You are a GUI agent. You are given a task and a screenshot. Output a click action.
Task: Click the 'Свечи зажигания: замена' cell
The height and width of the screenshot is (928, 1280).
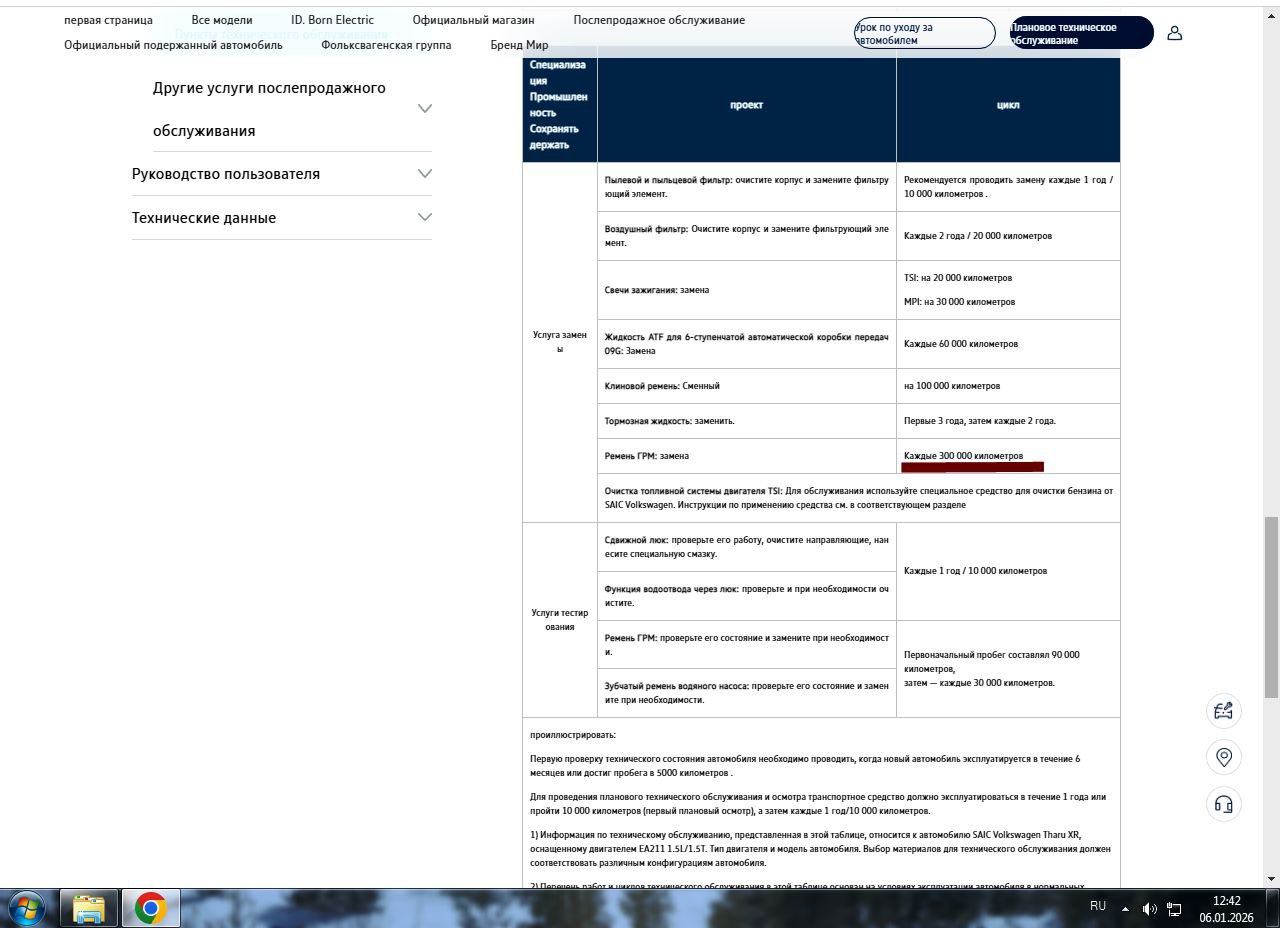tap(747, 290)
